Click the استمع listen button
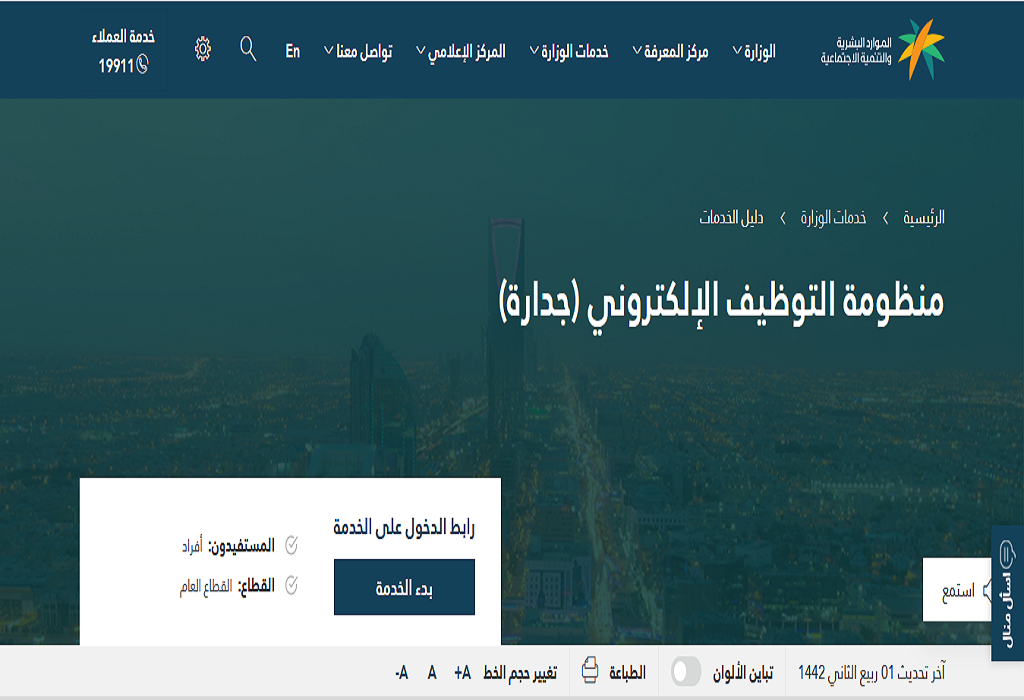The image size is (1024, 700). pyautogui.click(x=957, y=590)
